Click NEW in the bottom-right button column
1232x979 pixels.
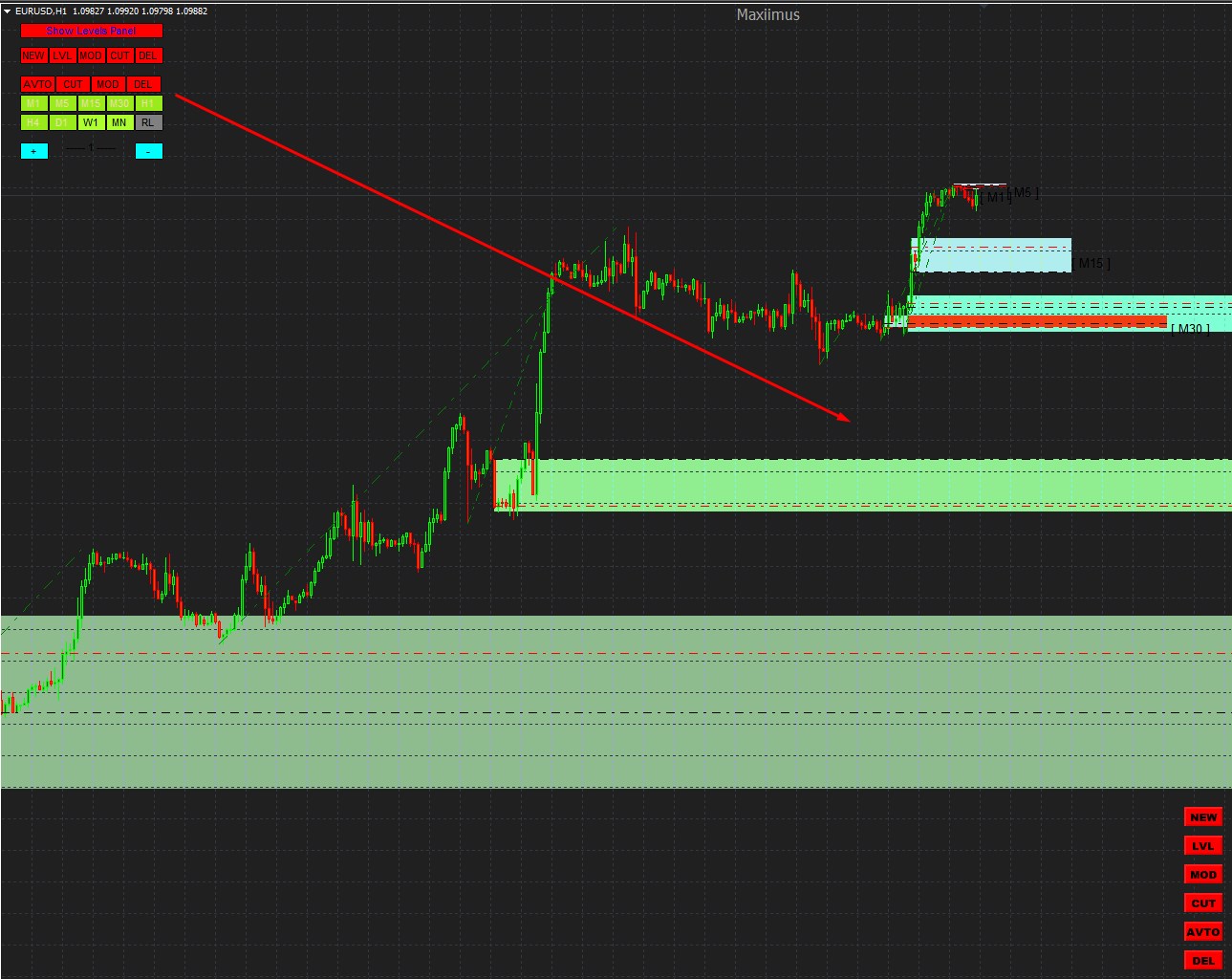coord(1203,817)
